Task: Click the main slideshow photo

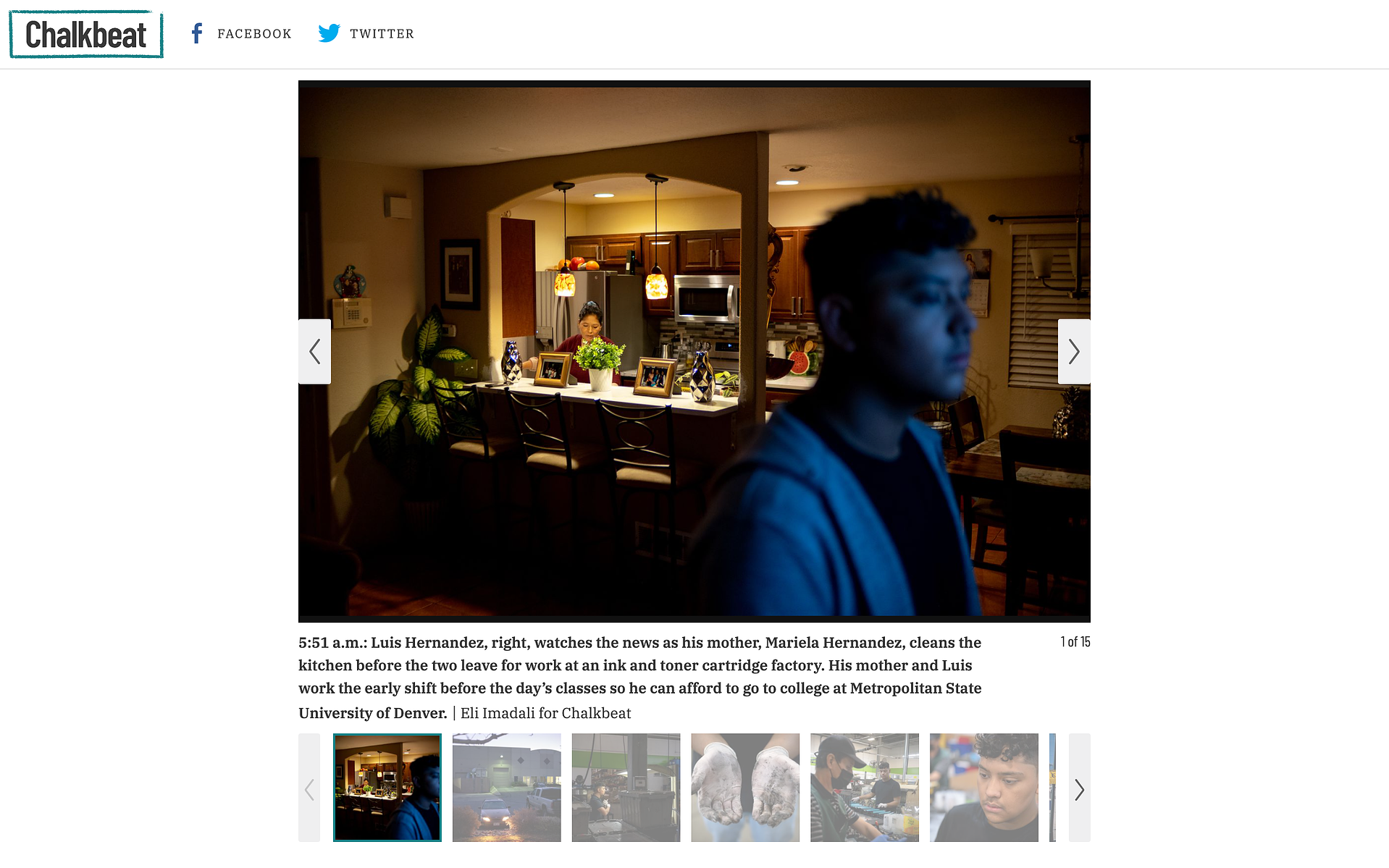Action: pos(694,351)
